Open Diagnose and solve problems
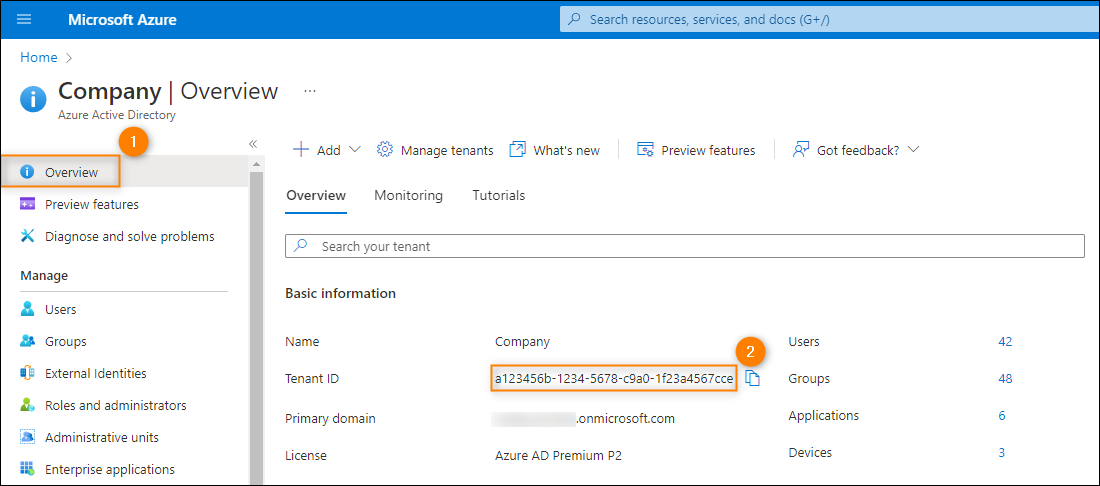Screen dimensions: 1100x486 coord(129,236)
